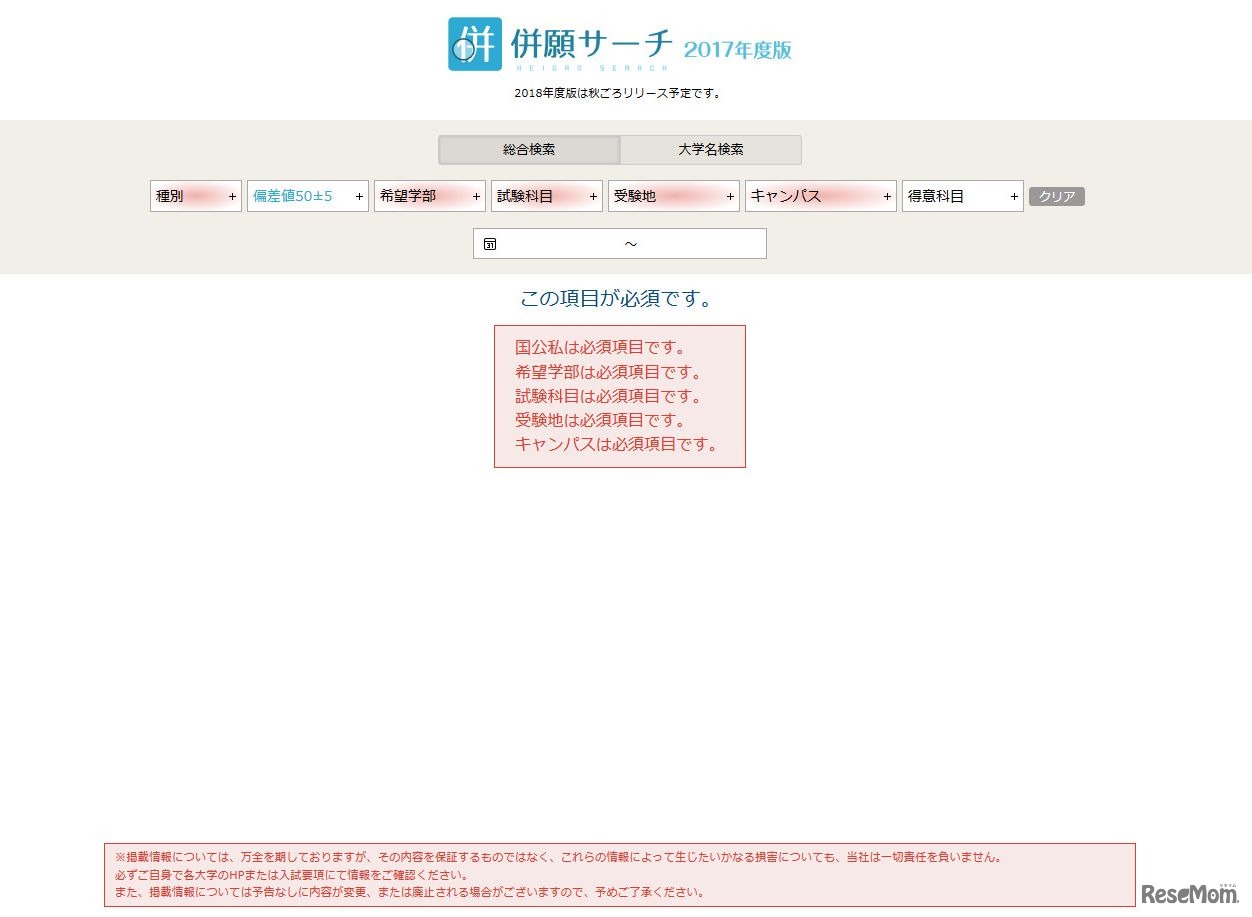The height and width of the screenshot is (917, 1252).
Task: Click the 受験地は必須項目です error message
Action: click(x=600, y=420)
